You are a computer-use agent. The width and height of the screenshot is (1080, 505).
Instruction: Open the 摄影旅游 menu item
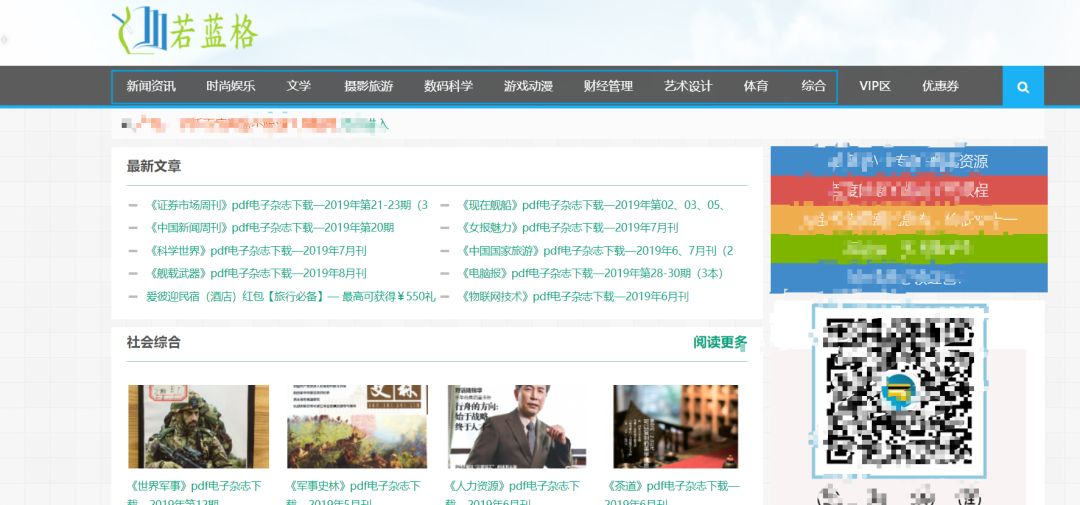368,86
